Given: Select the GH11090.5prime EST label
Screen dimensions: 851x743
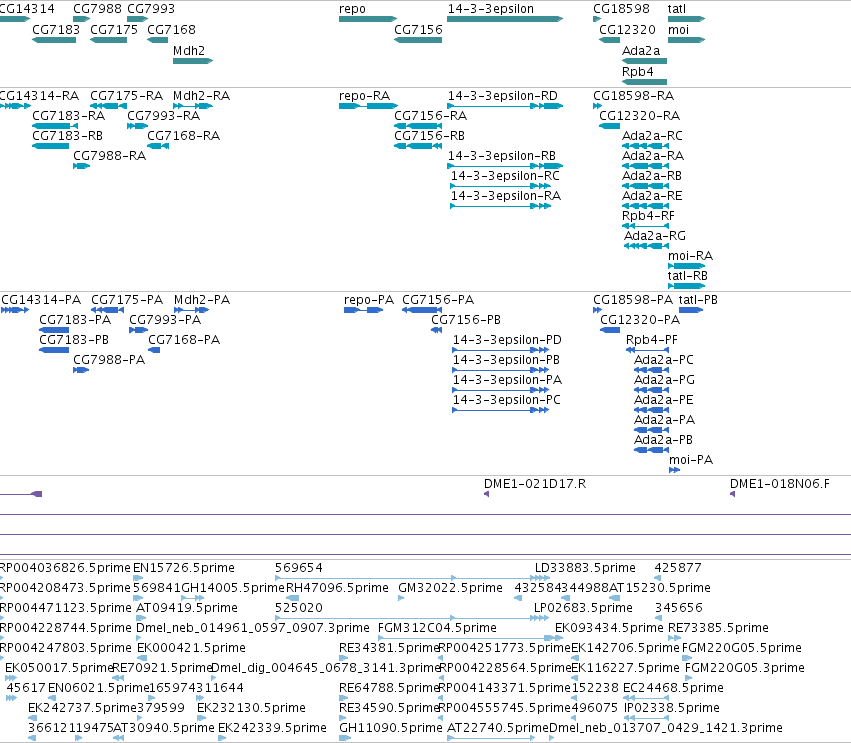Looking at the screenshot, I should [391, 728].
